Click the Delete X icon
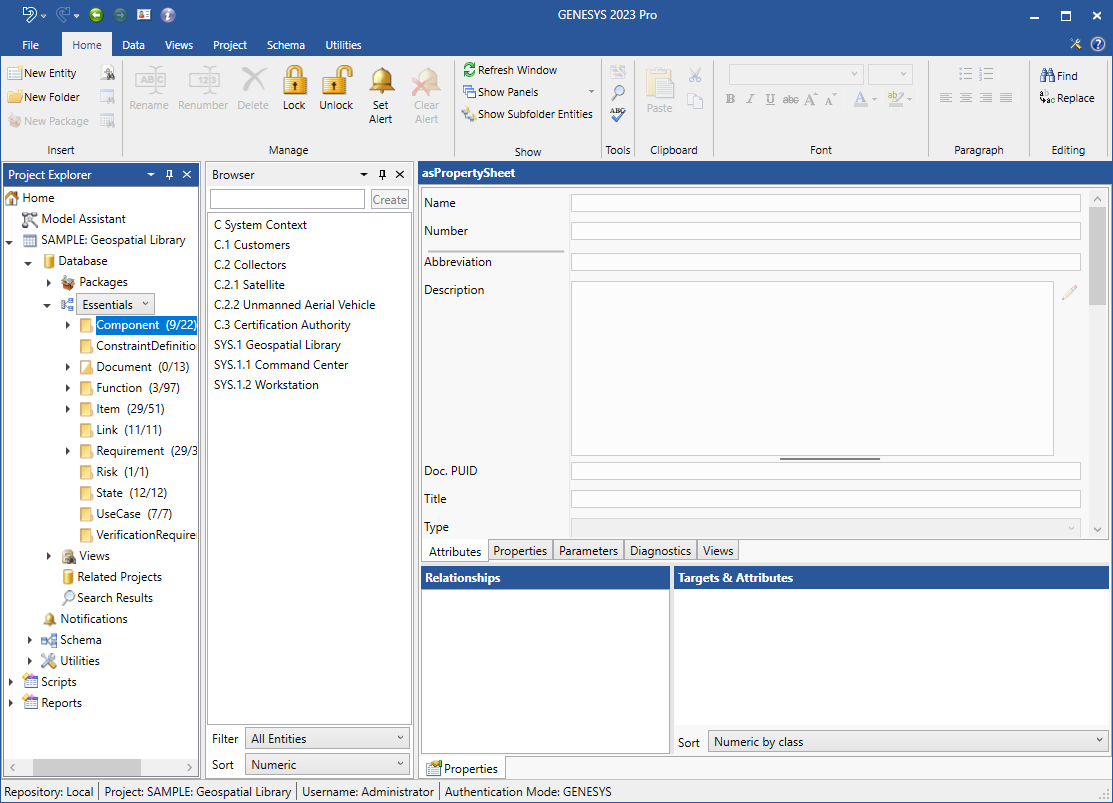This screenshot has height=803, width=1113. point(253,80)
